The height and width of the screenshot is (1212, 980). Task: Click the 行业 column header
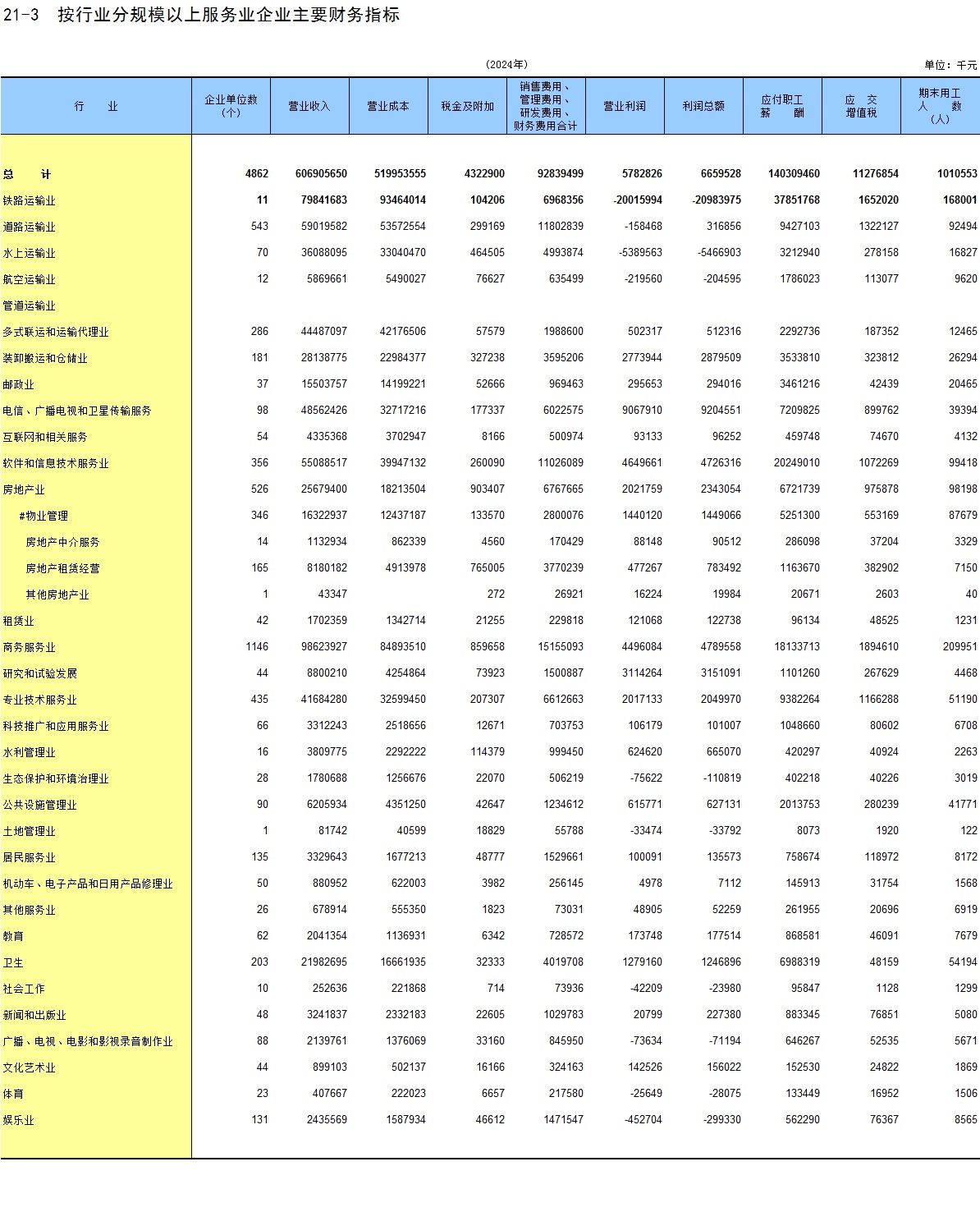click(x=96, y=107)
